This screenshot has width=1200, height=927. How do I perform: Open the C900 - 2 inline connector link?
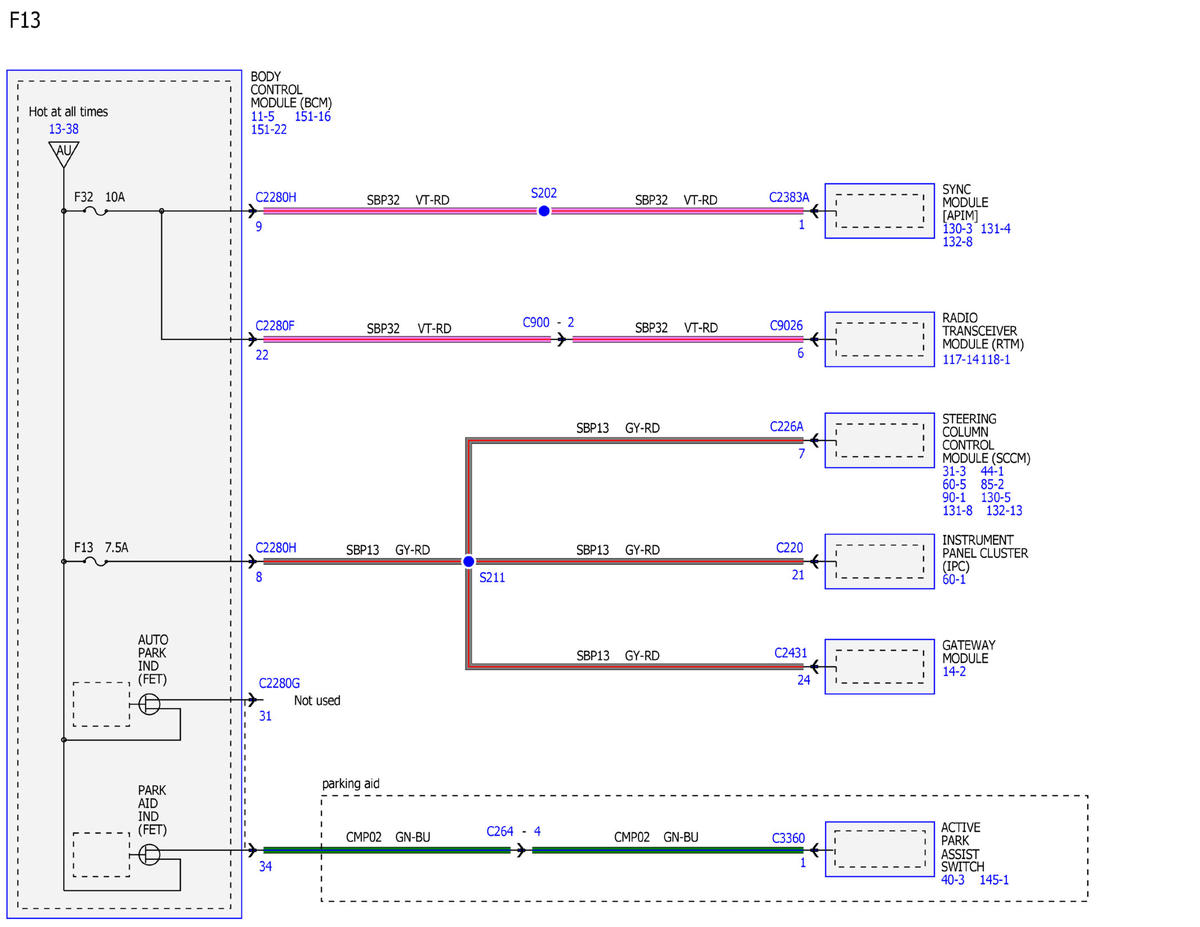pos(549,323)
